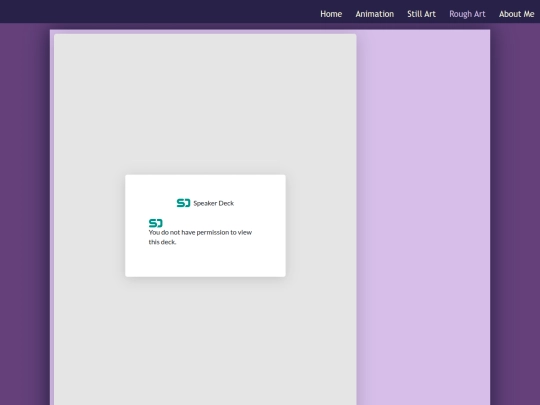The width and height of the screenshot is (540, 405).
Task: Go to the Animation section
Action: coord(375,14)
